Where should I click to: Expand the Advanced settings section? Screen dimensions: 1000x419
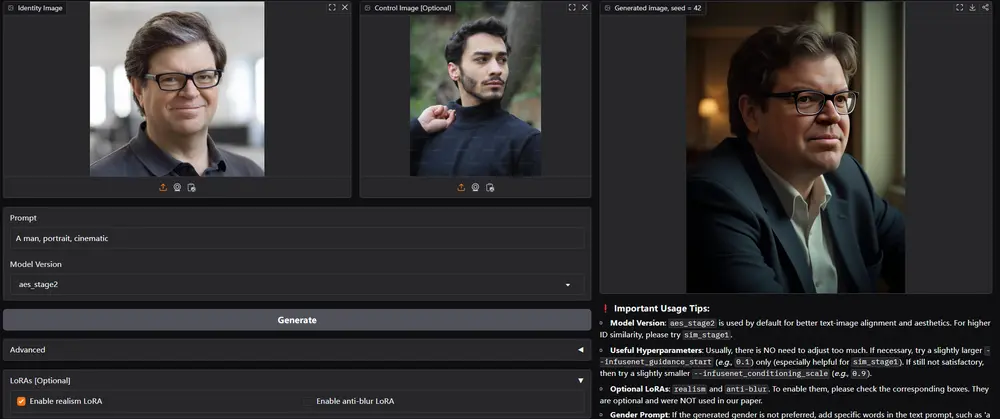[x=296, y=350]
